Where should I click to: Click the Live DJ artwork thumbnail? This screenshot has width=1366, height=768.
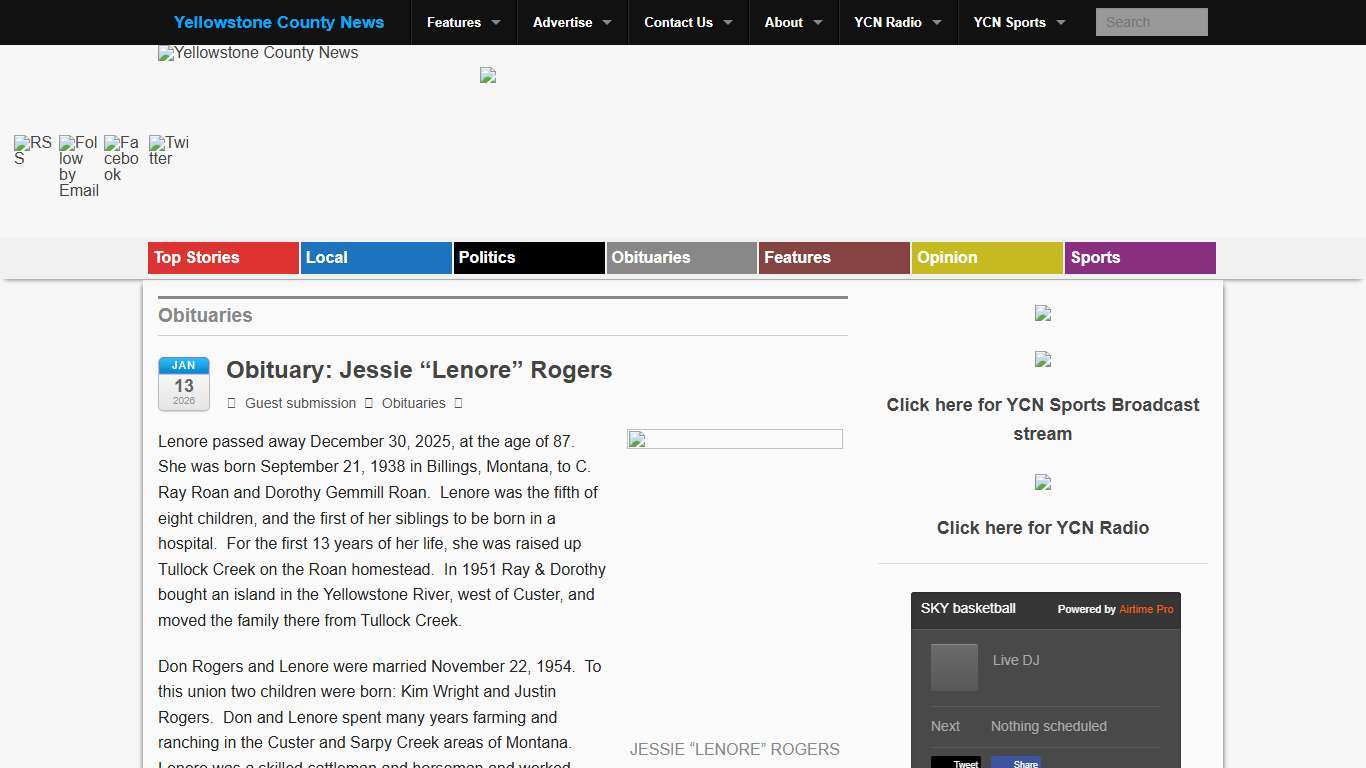click(954, 667)
